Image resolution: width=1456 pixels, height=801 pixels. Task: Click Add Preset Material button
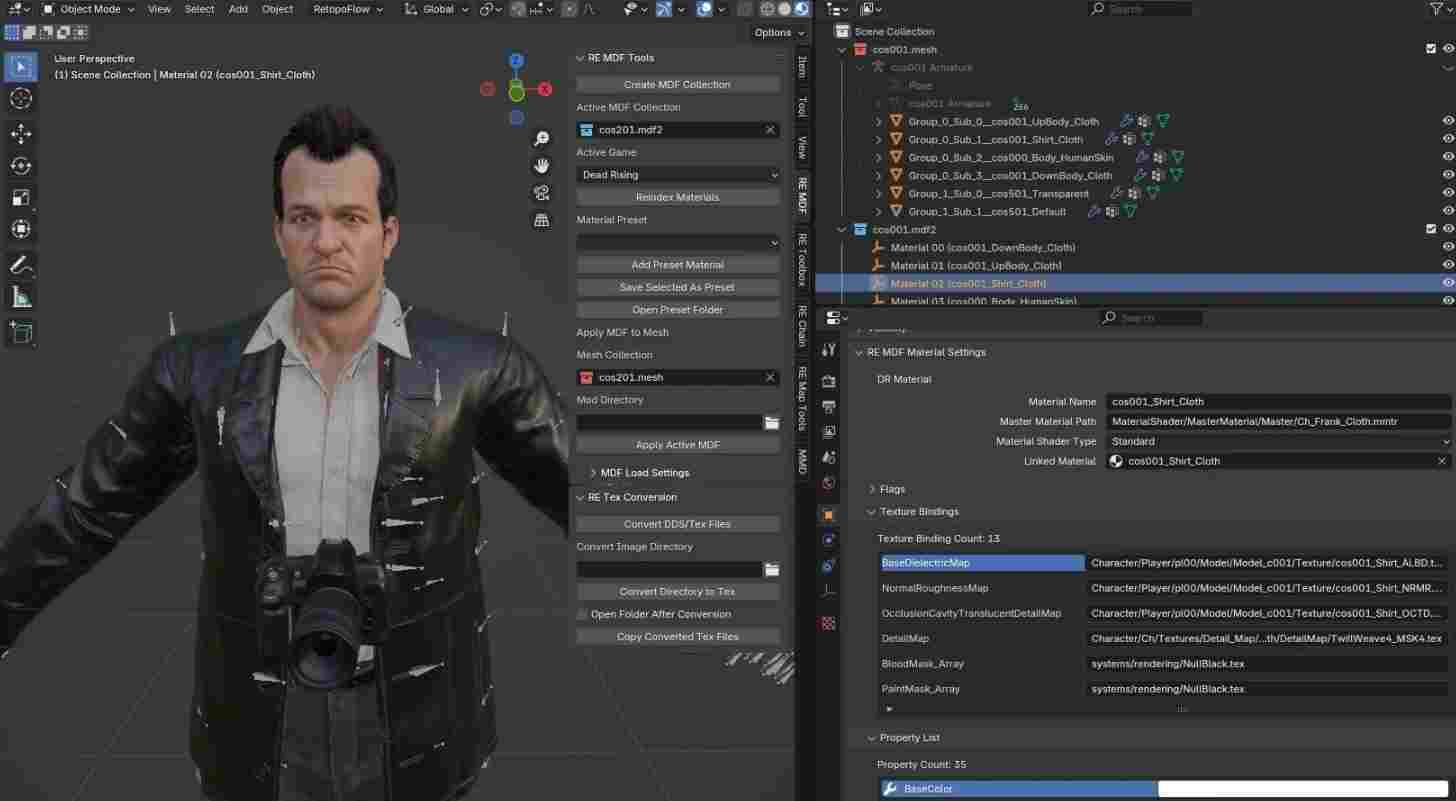pos(678,265)
